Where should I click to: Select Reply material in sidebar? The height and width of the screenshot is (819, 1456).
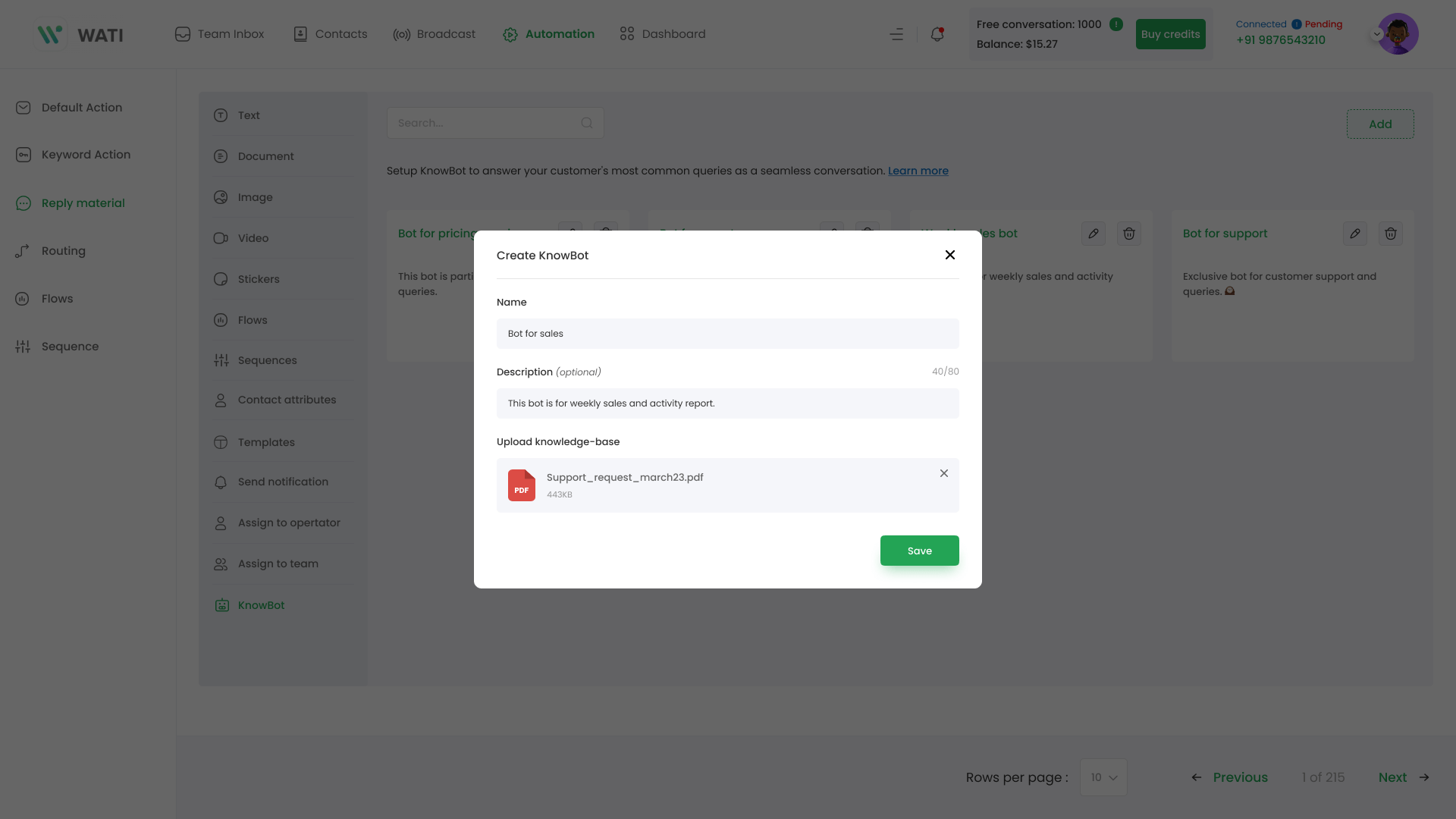click(70, 203)
